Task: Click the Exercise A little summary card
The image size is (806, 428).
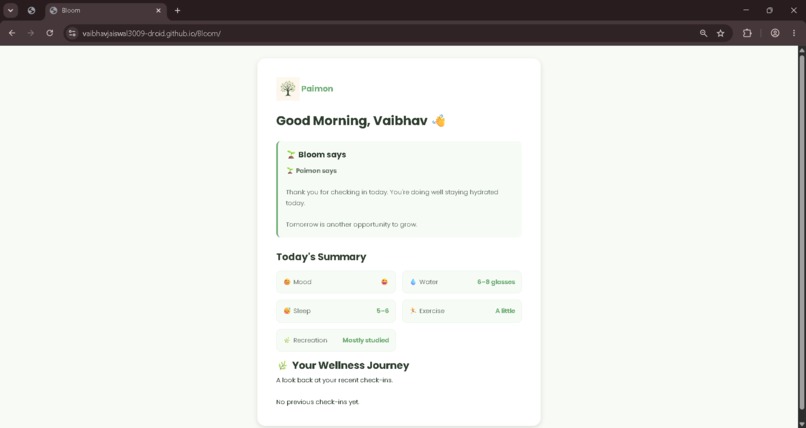Action: click(462, 310)
